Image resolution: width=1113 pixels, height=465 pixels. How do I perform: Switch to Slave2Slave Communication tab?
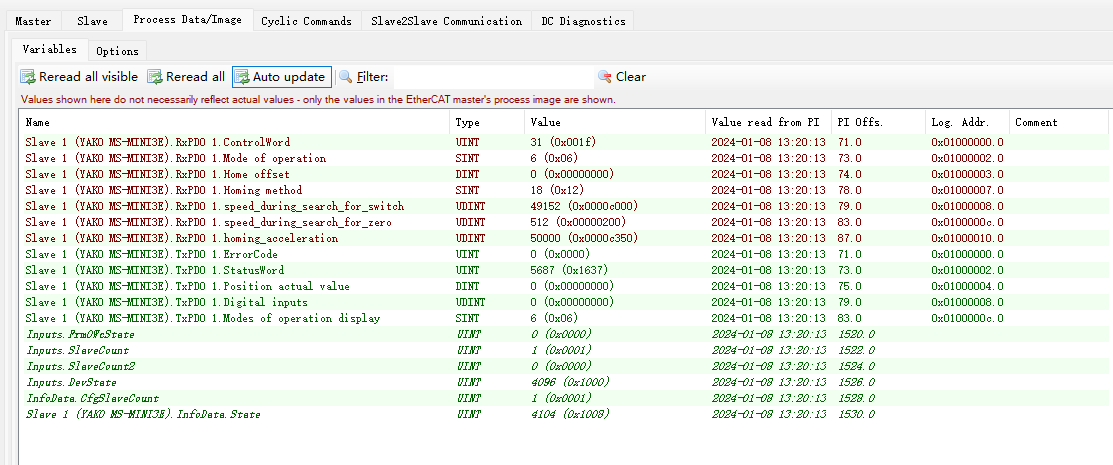pos(446,21)
